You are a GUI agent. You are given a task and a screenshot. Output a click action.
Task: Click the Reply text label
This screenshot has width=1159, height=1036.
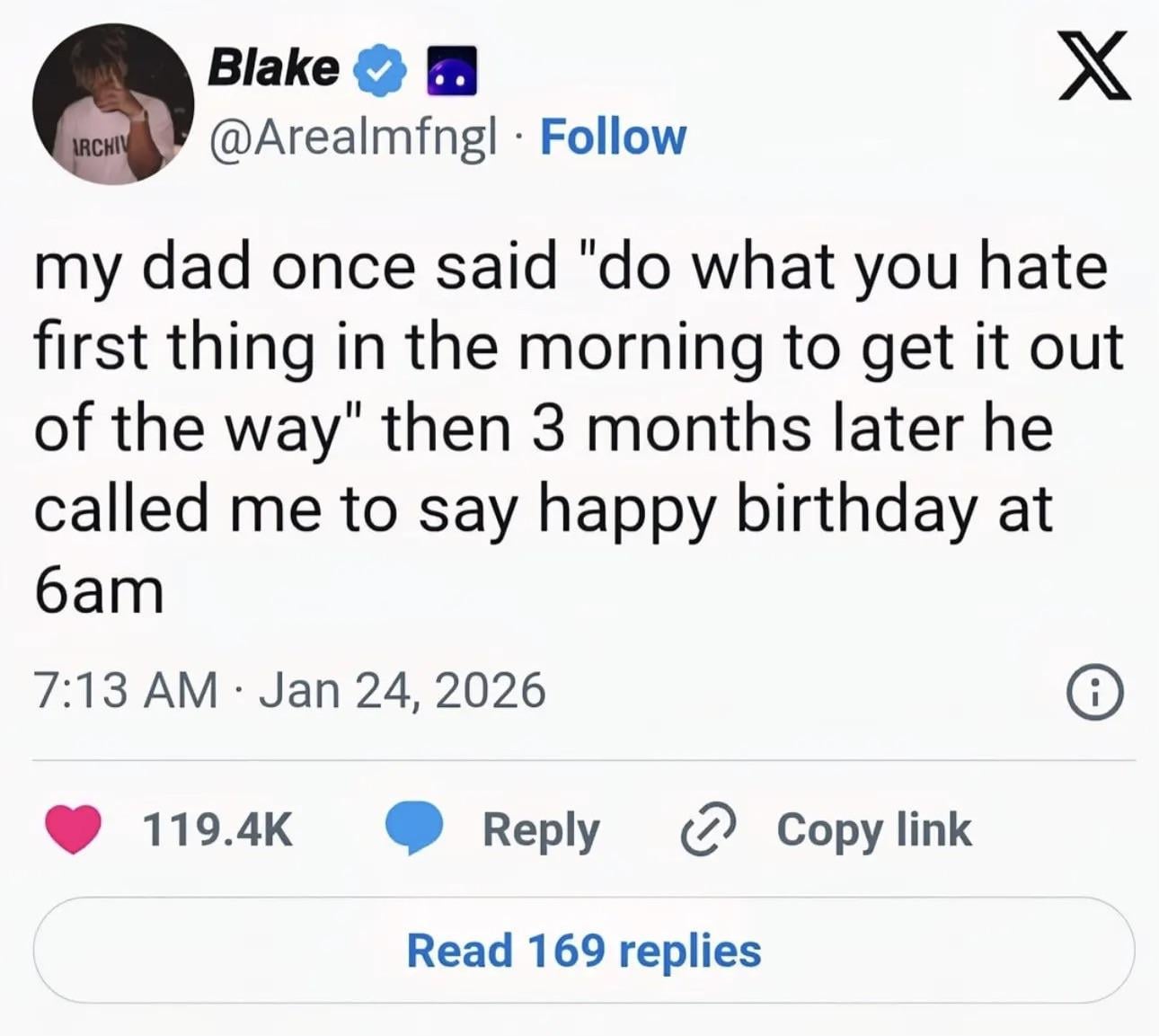(541, 828)
